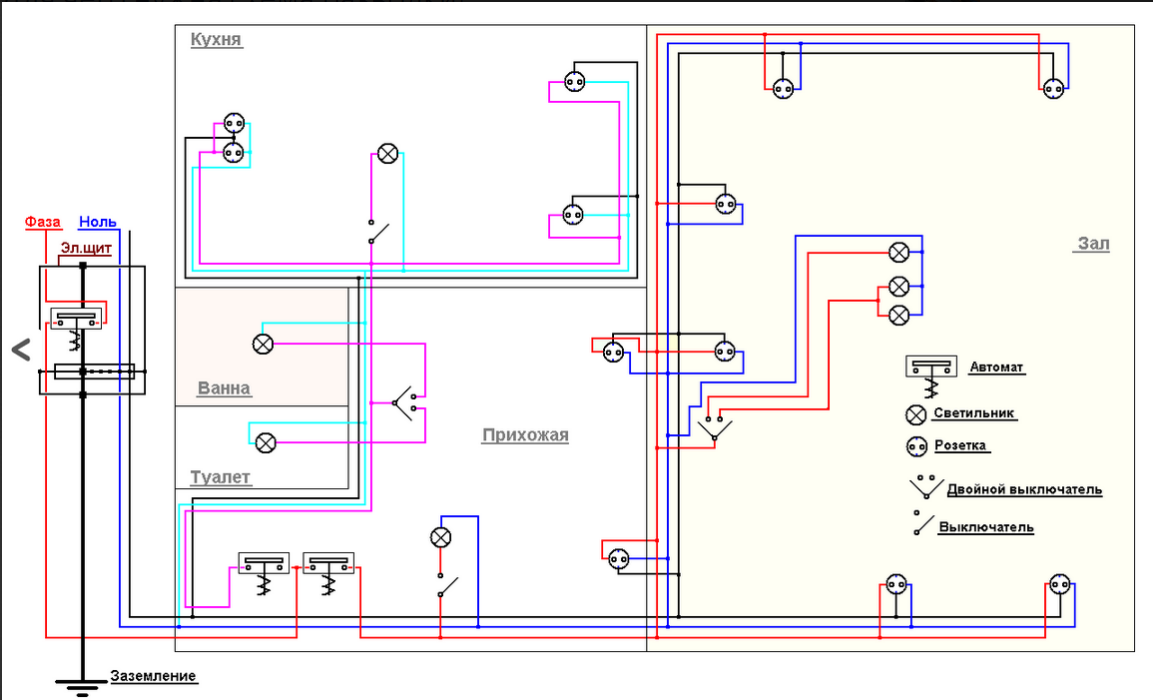
Task: Click the single Выключатель symbol in legend
Action: pyautogui.click(x=921, y=524)
